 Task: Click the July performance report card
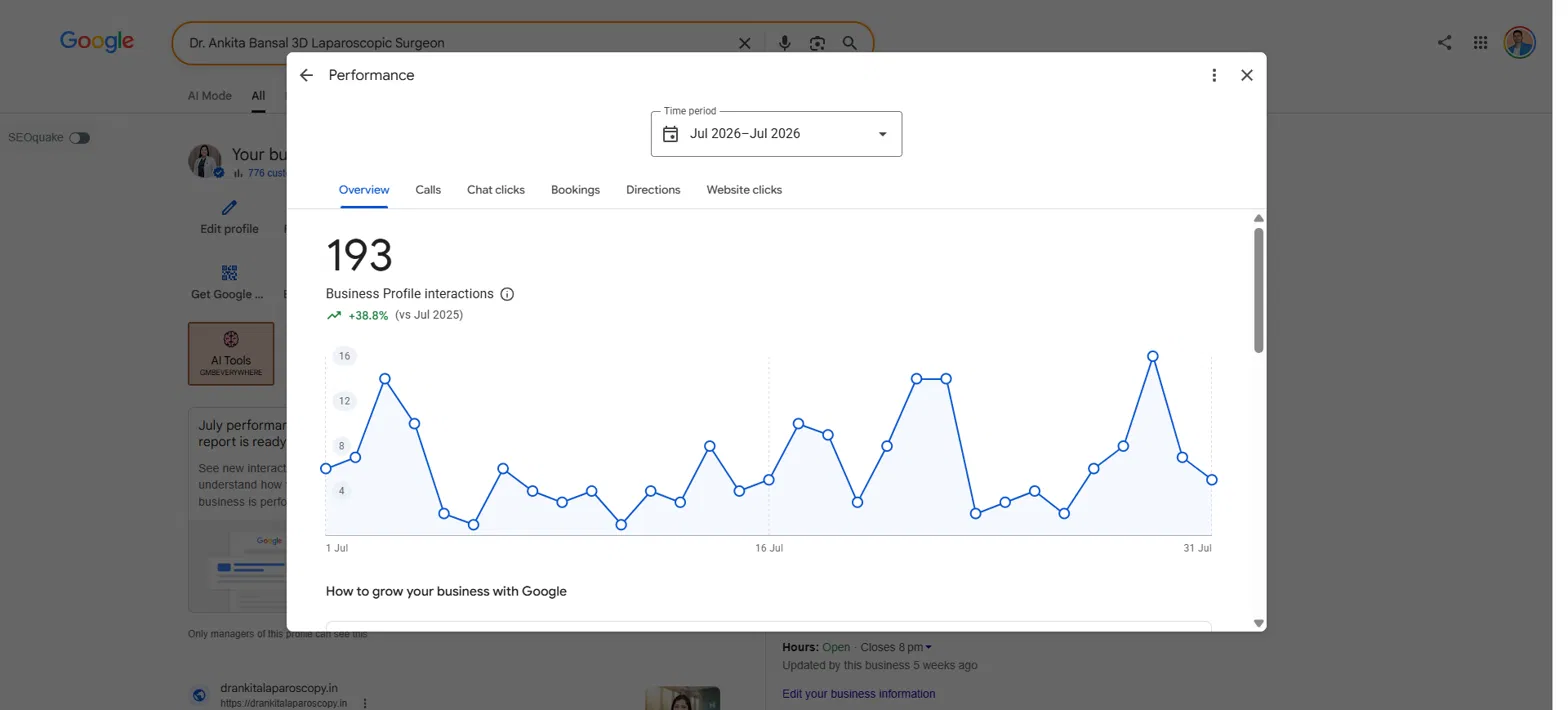coord(238,509)
